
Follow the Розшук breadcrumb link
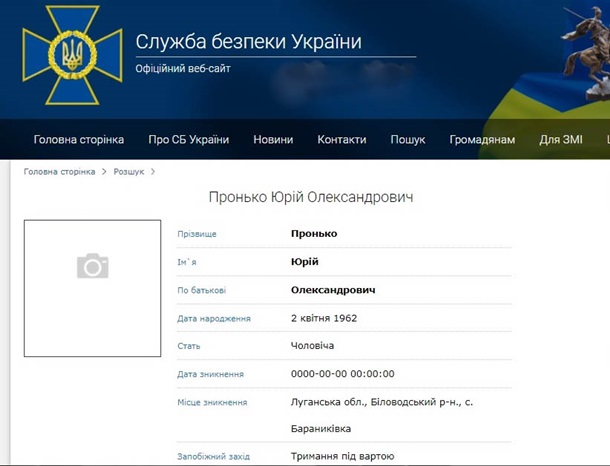point(128,172)
